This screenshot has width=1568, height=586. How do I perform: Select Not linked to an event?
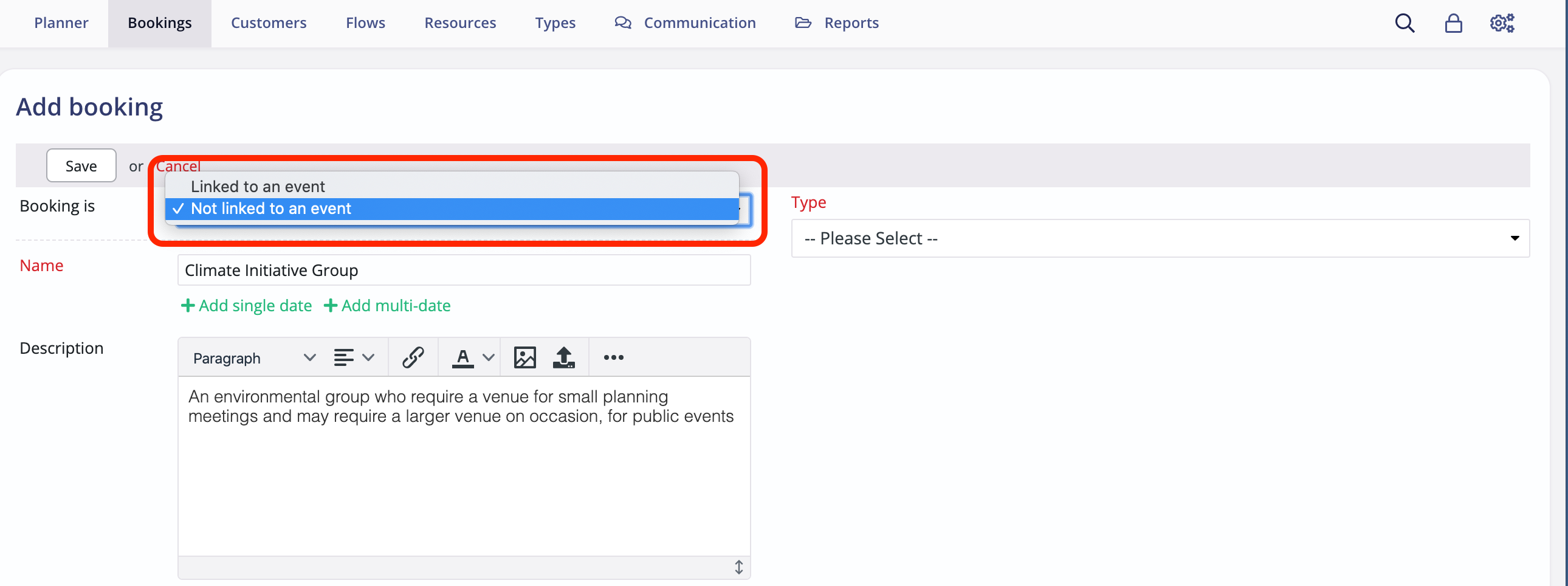click(271, 208)
